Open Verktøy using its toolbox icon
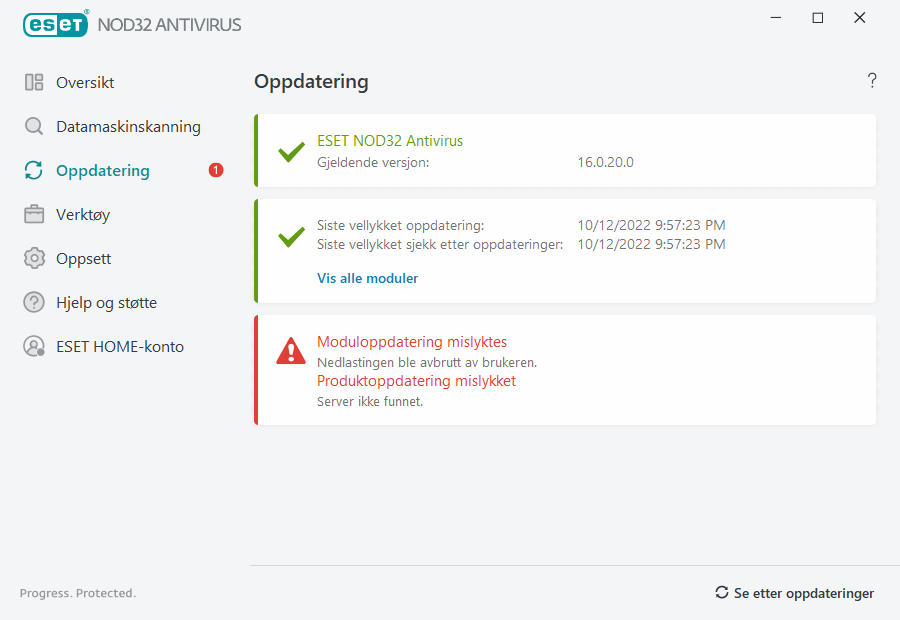 (33, 214)
